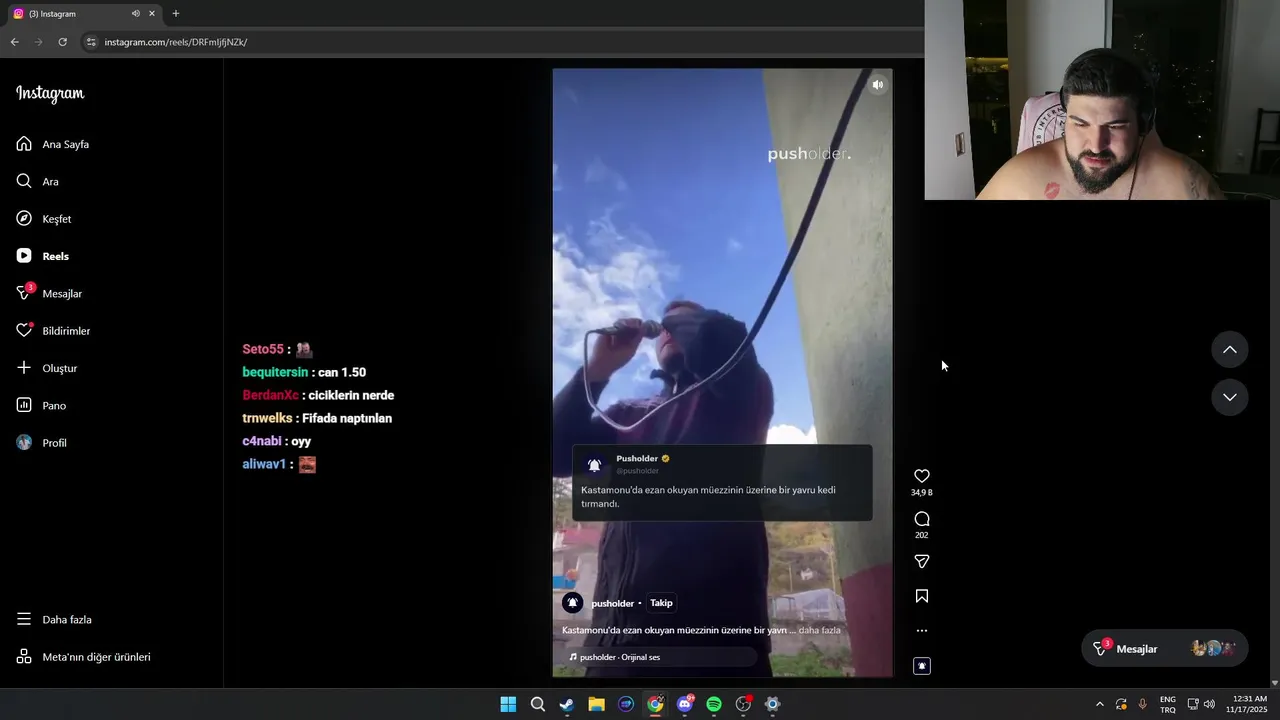
Task: Open reel more options three dots
Action: tap(922, 631)
